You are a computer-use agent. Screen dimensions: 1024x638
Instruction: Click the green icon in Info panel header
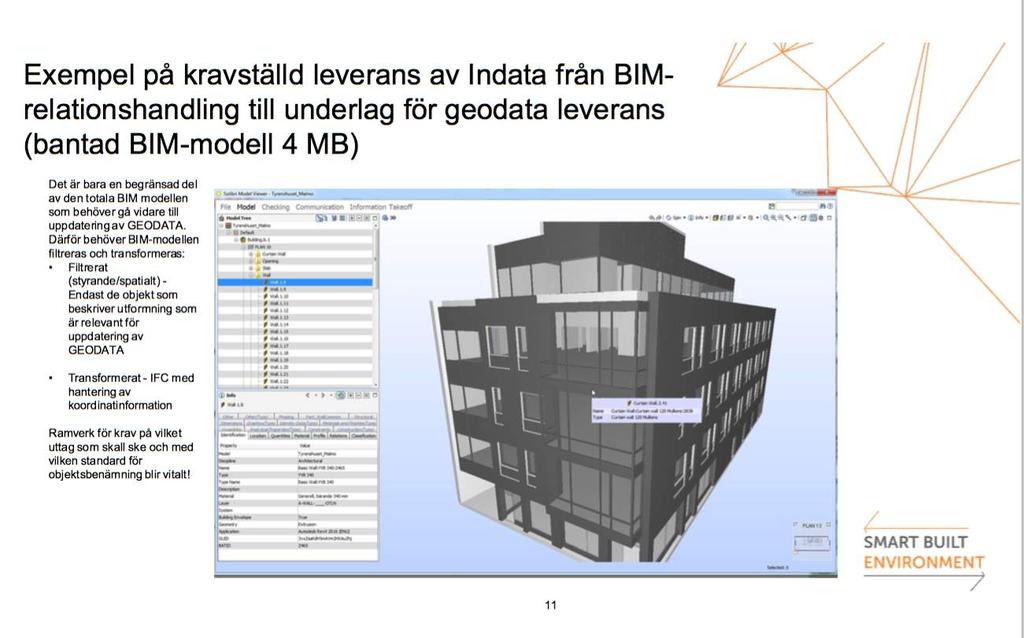click(340, 395)
